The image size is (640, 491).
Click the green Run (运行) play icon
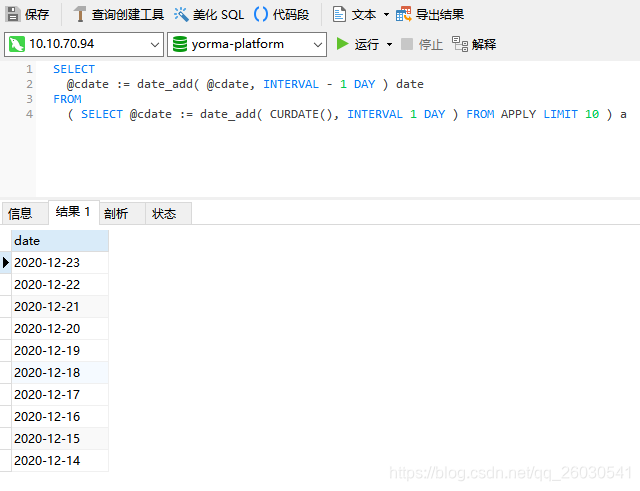click(x=342, y=44)
